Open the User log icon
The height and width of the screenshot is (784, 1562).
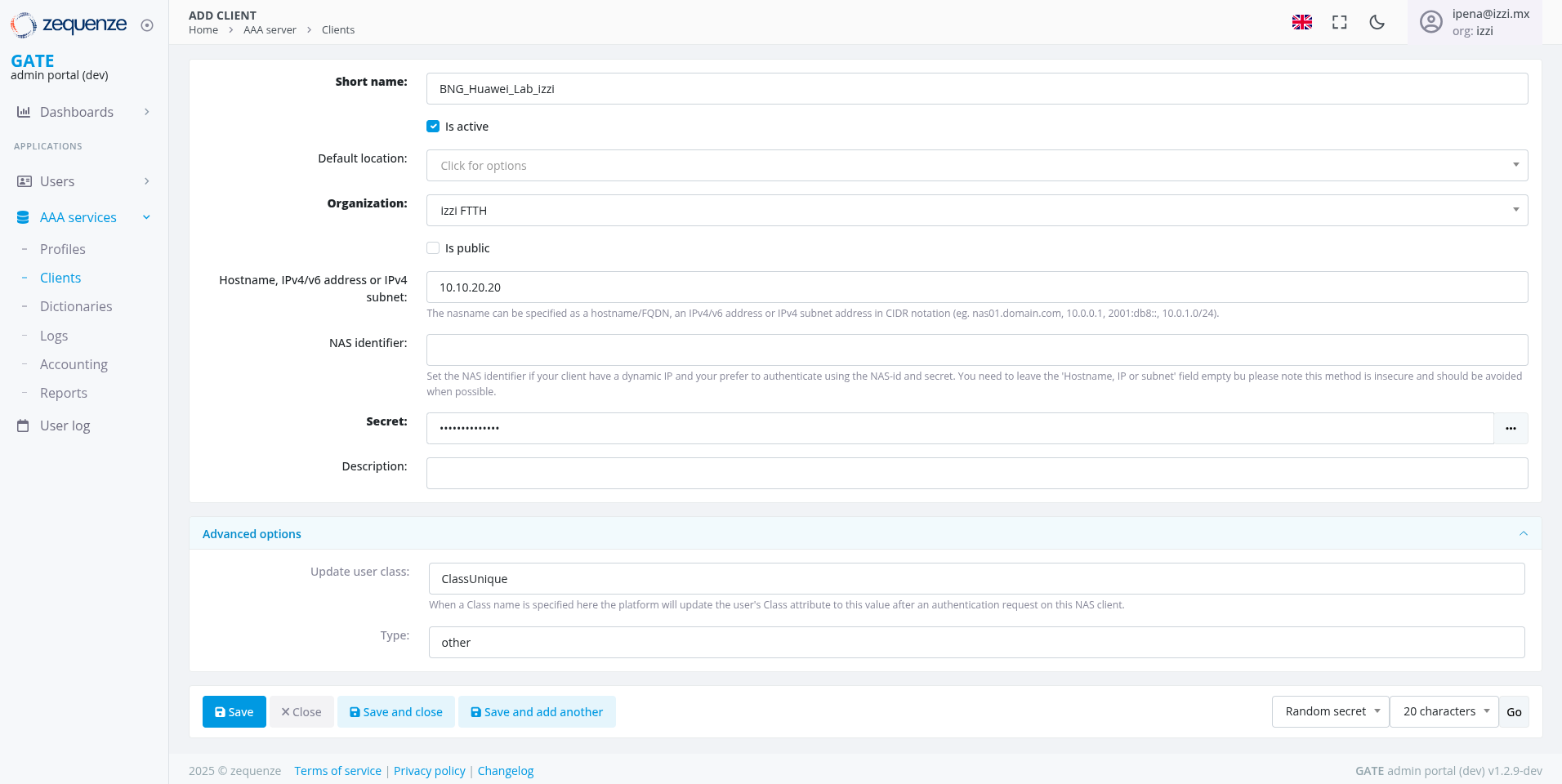(22, 425)
